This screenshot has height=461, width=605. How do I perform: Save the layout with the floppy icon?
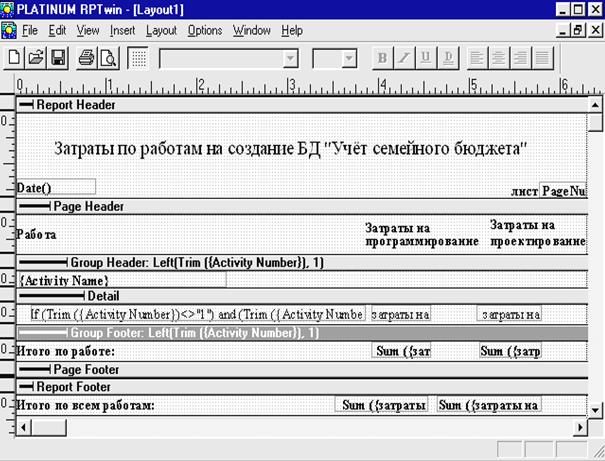57,58
